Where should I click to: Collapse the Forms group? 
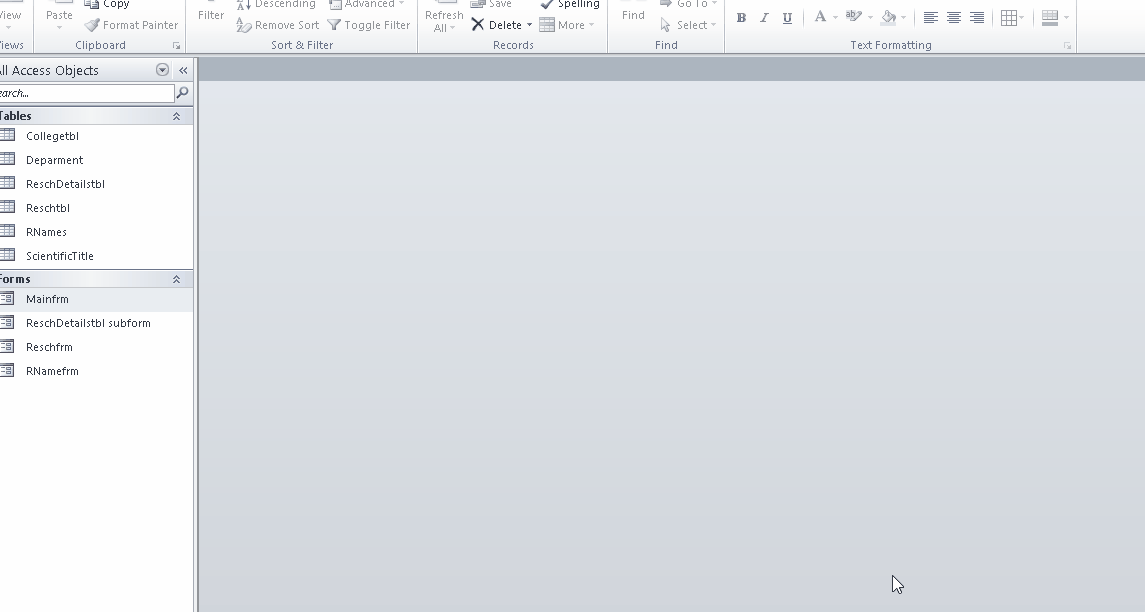176,279
